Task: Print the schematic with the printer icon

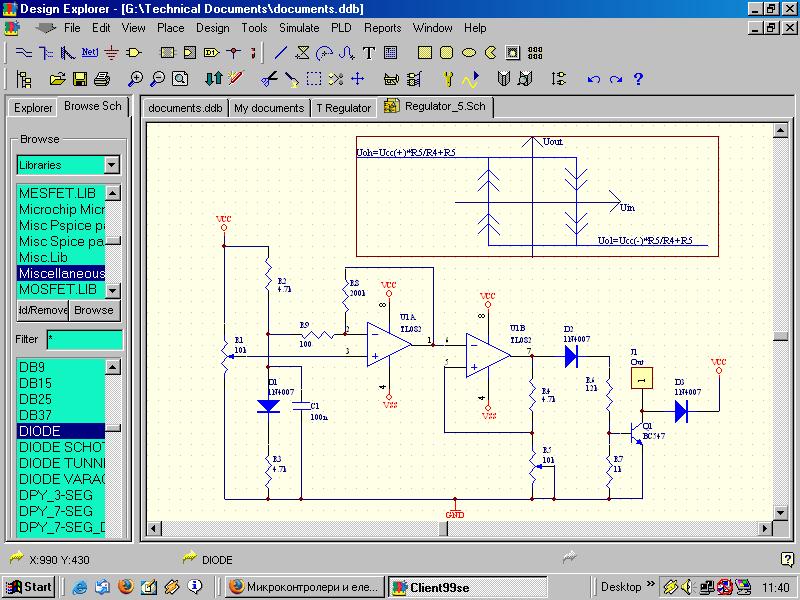Action: [102, 79]
